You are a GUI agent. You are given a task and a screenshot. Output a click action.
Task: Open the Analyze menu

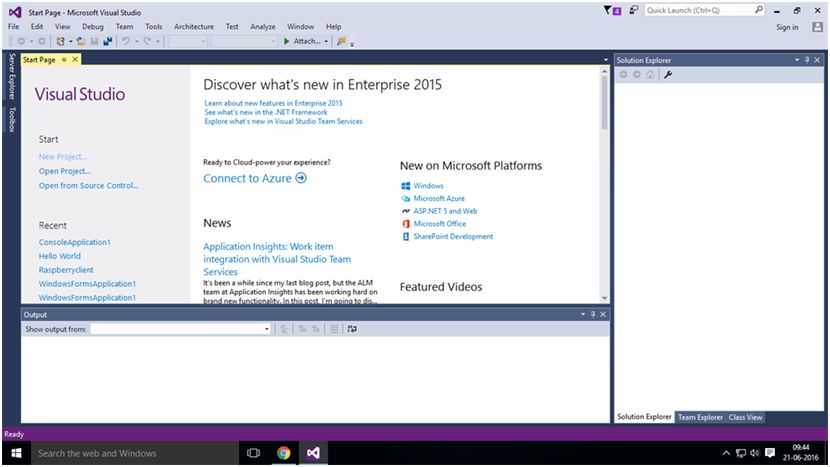pos(263,26)
